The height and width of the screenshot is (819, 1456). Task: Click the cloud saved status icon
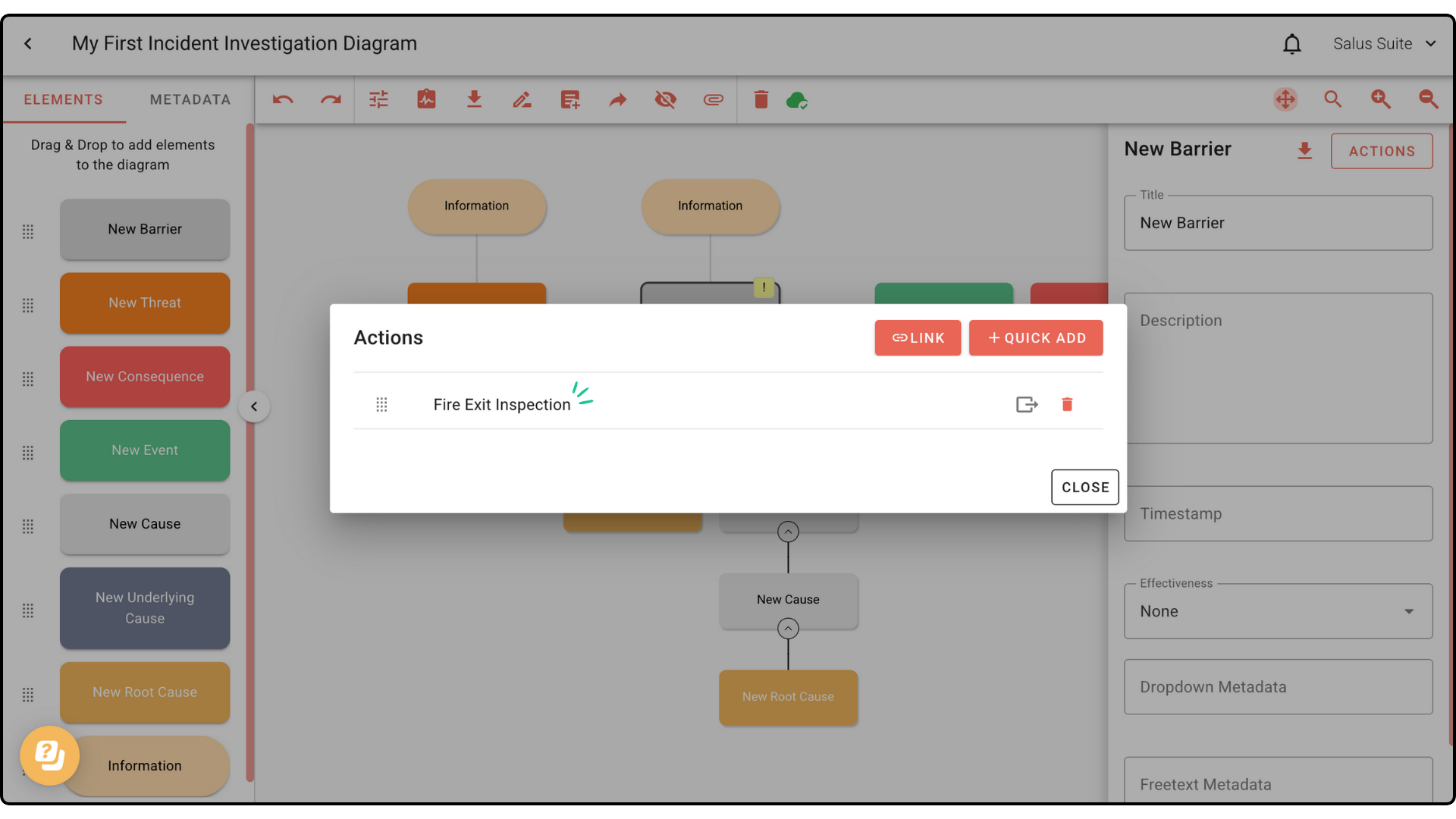pyautogui.click(x=796, y=99)
